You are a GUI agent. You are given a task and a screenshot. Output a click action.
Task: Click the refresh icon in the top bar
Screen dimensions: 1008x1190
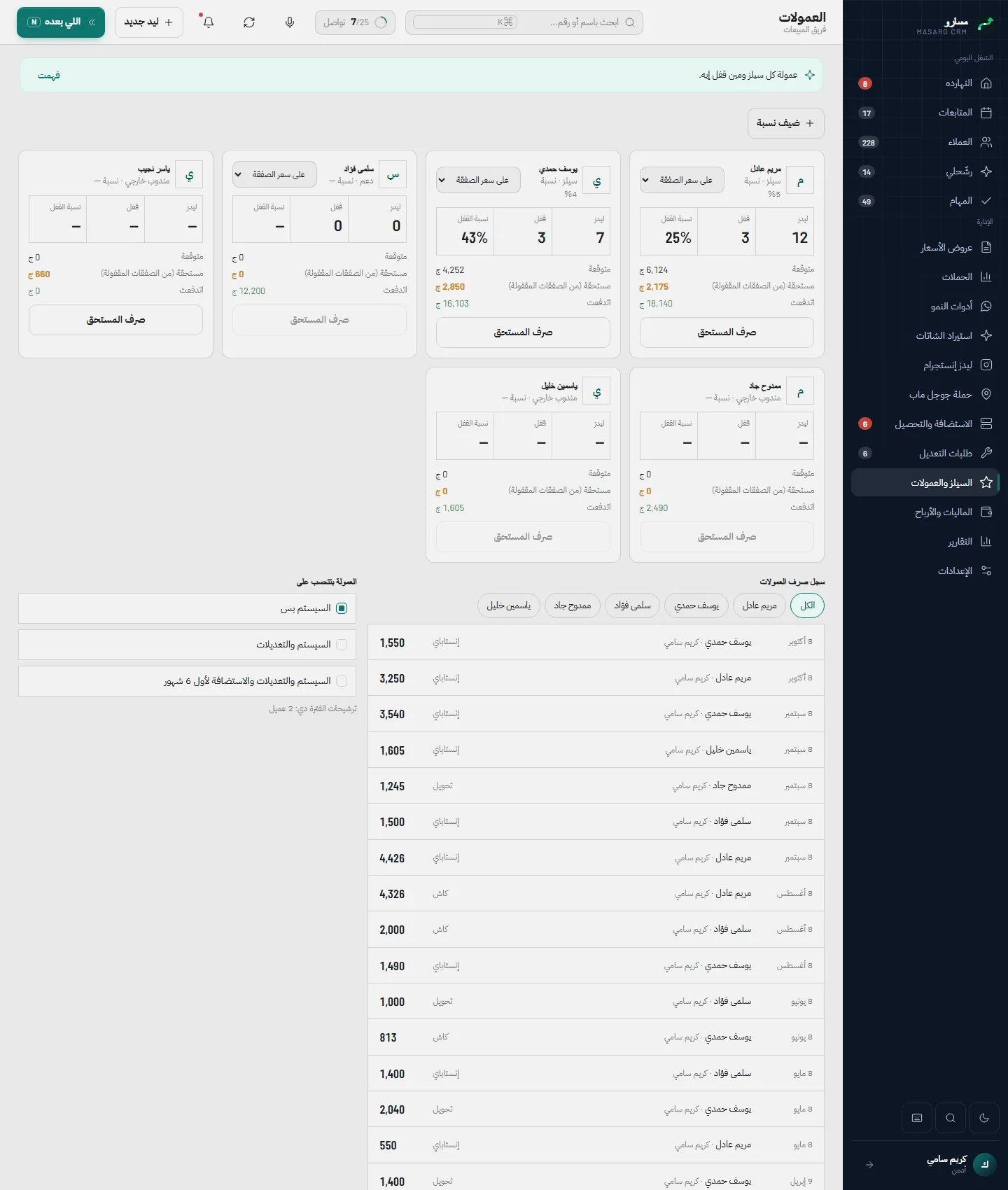(x=249, y=22)
